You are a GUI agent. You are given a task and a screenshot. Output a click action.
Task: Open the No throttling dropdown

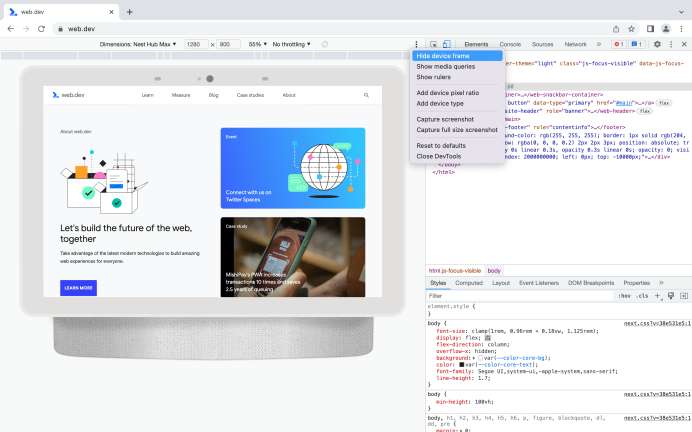coord(291,44)
